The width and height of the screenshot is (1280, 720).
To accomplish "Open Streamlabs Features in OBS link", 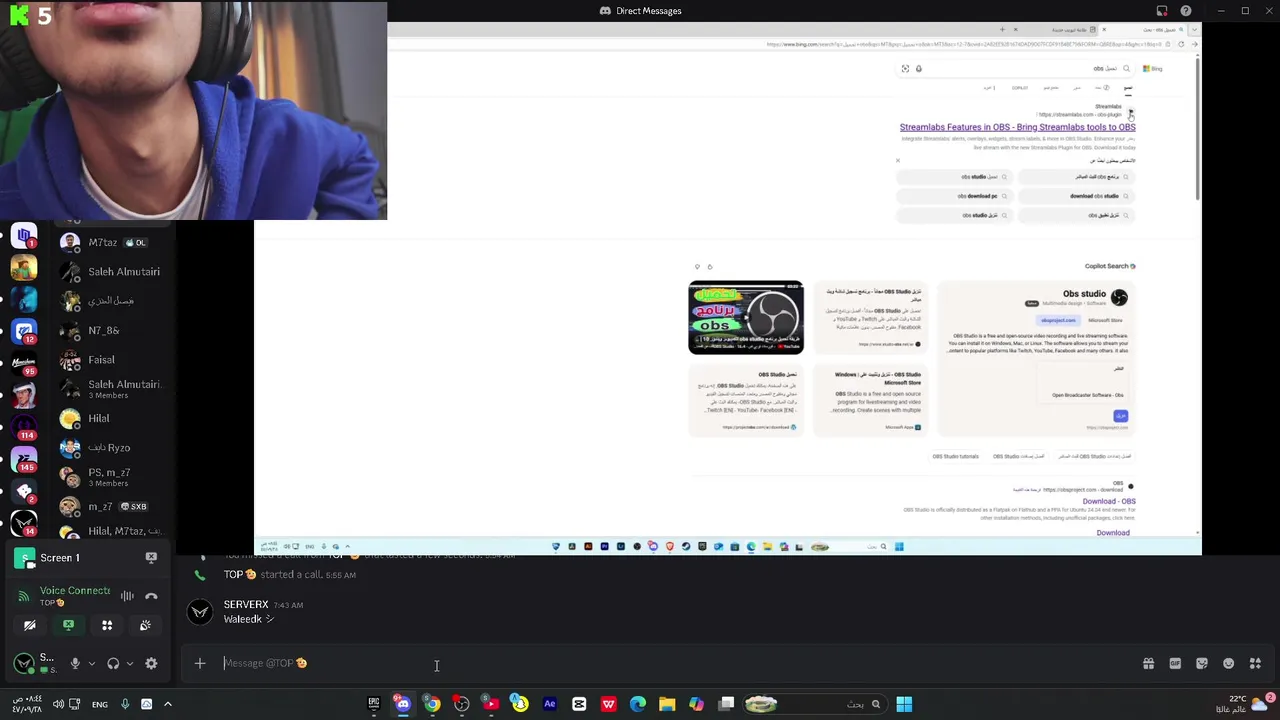I will (1017, 127).
